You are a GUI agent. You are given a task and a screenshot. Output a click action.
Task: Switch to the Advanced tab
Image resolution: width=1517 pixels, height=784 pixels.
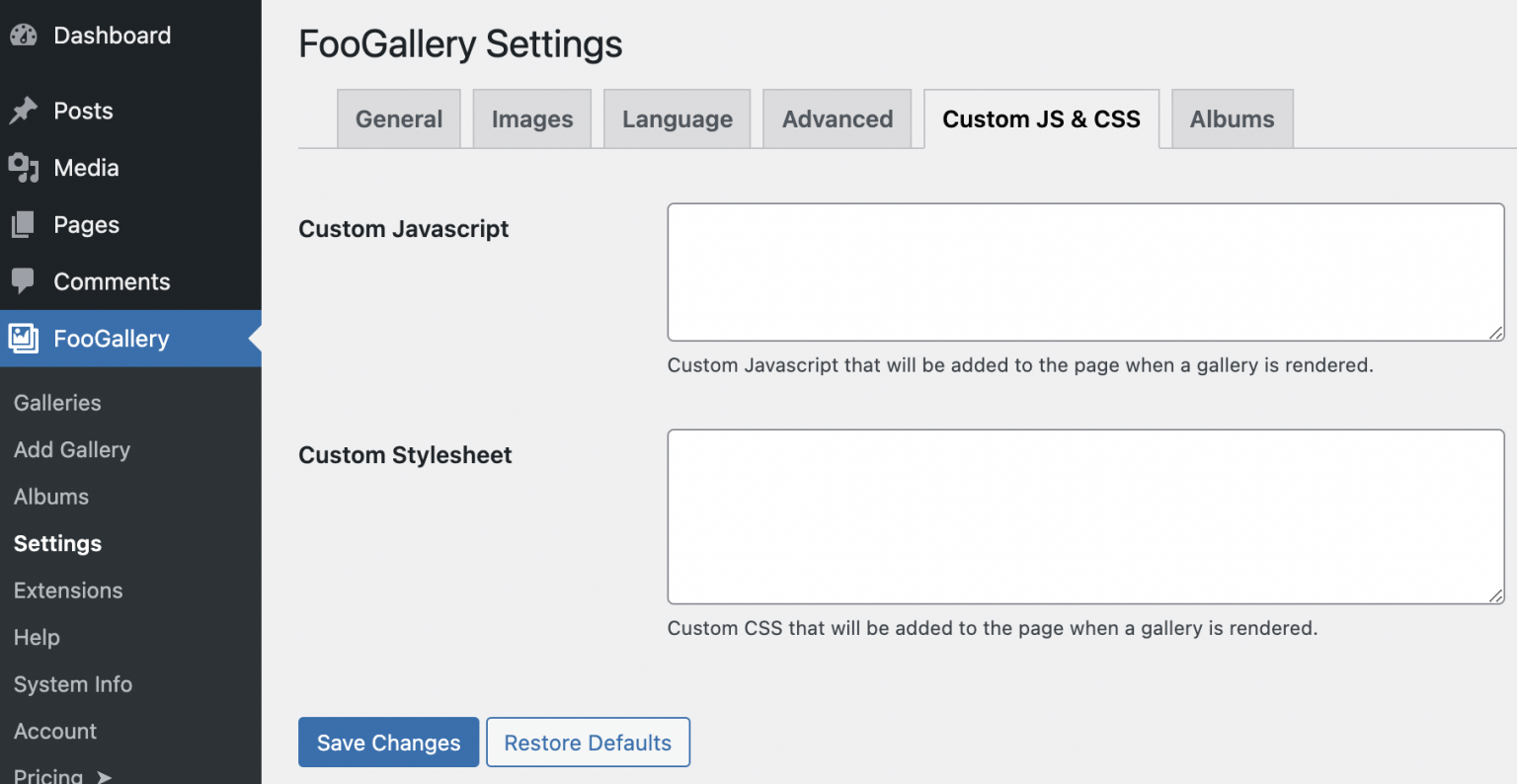click(838, 119)
